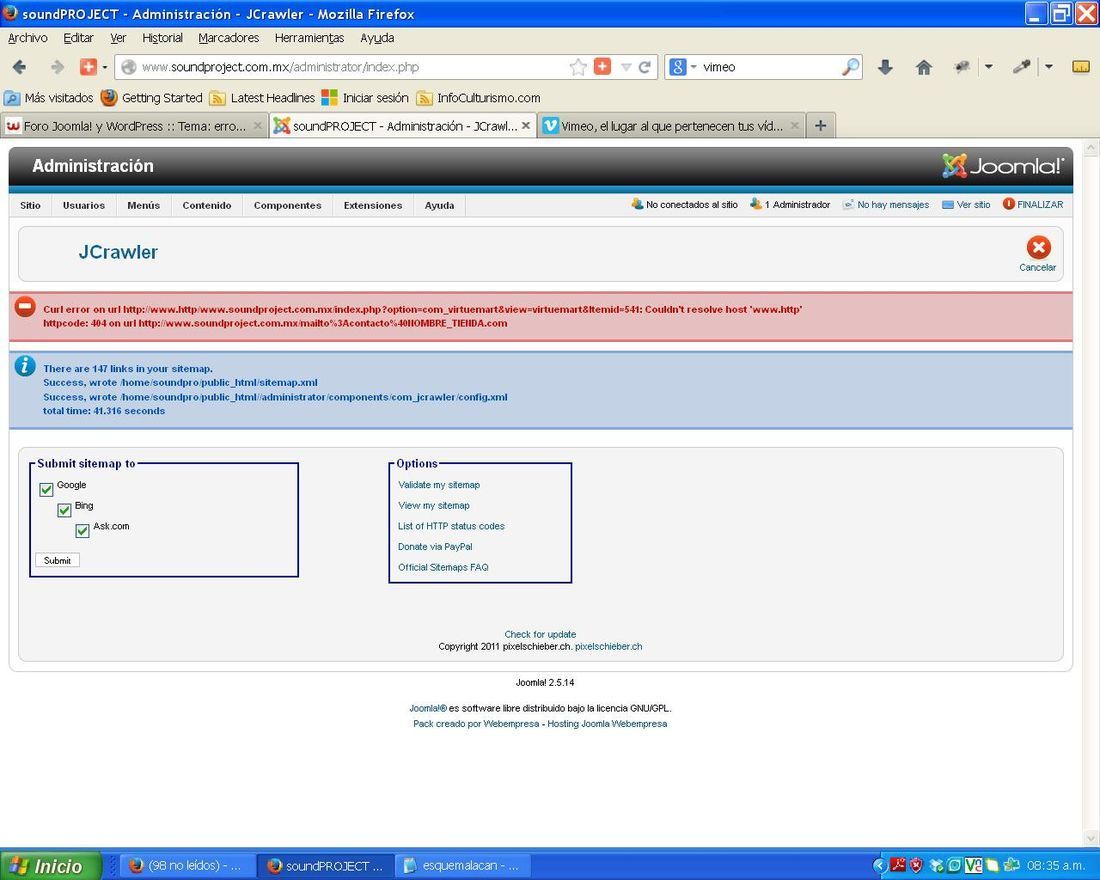
Task: Open the Downloads arrow icon
Action: pos(885,67)
